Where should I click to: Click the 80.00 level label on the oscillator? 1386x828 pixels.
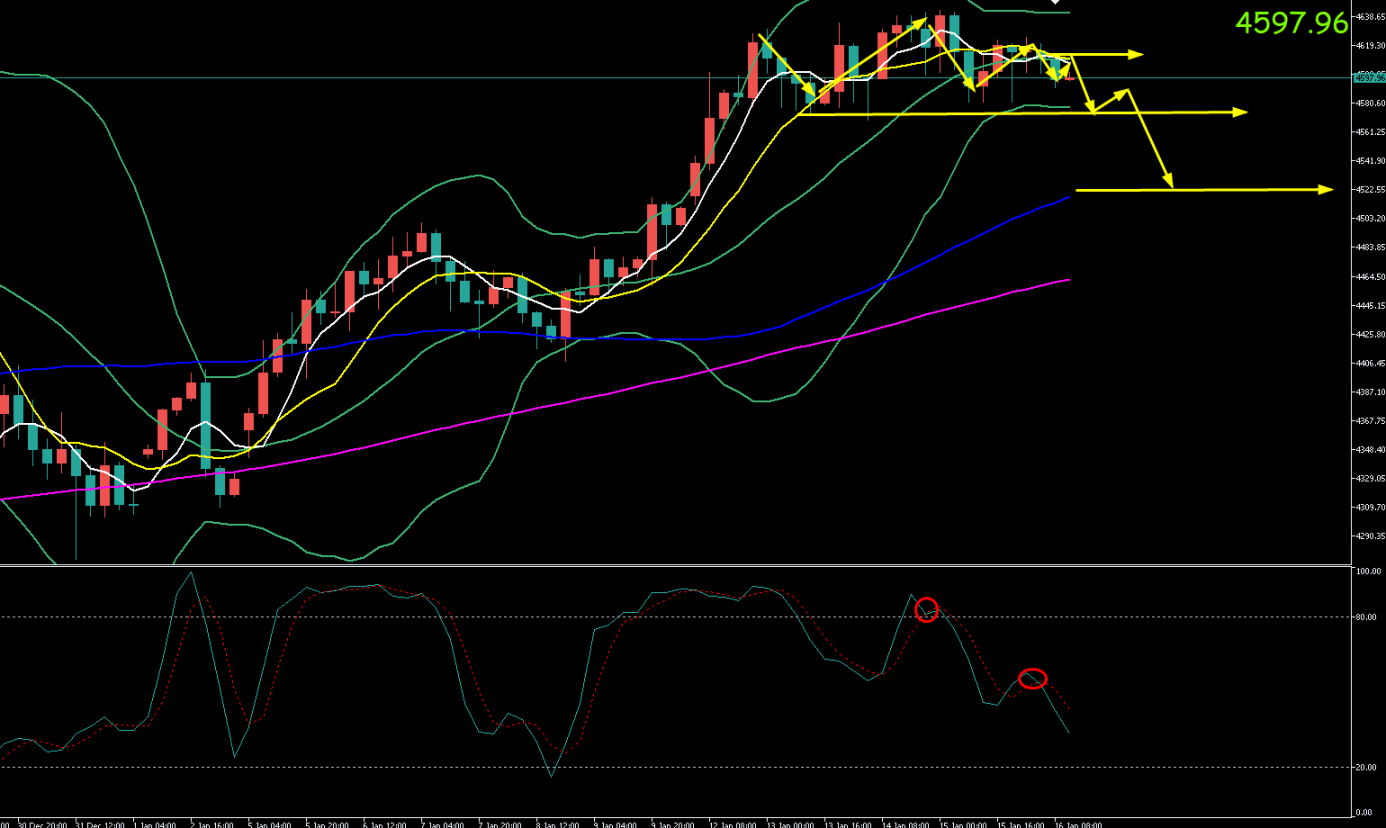1366,617
